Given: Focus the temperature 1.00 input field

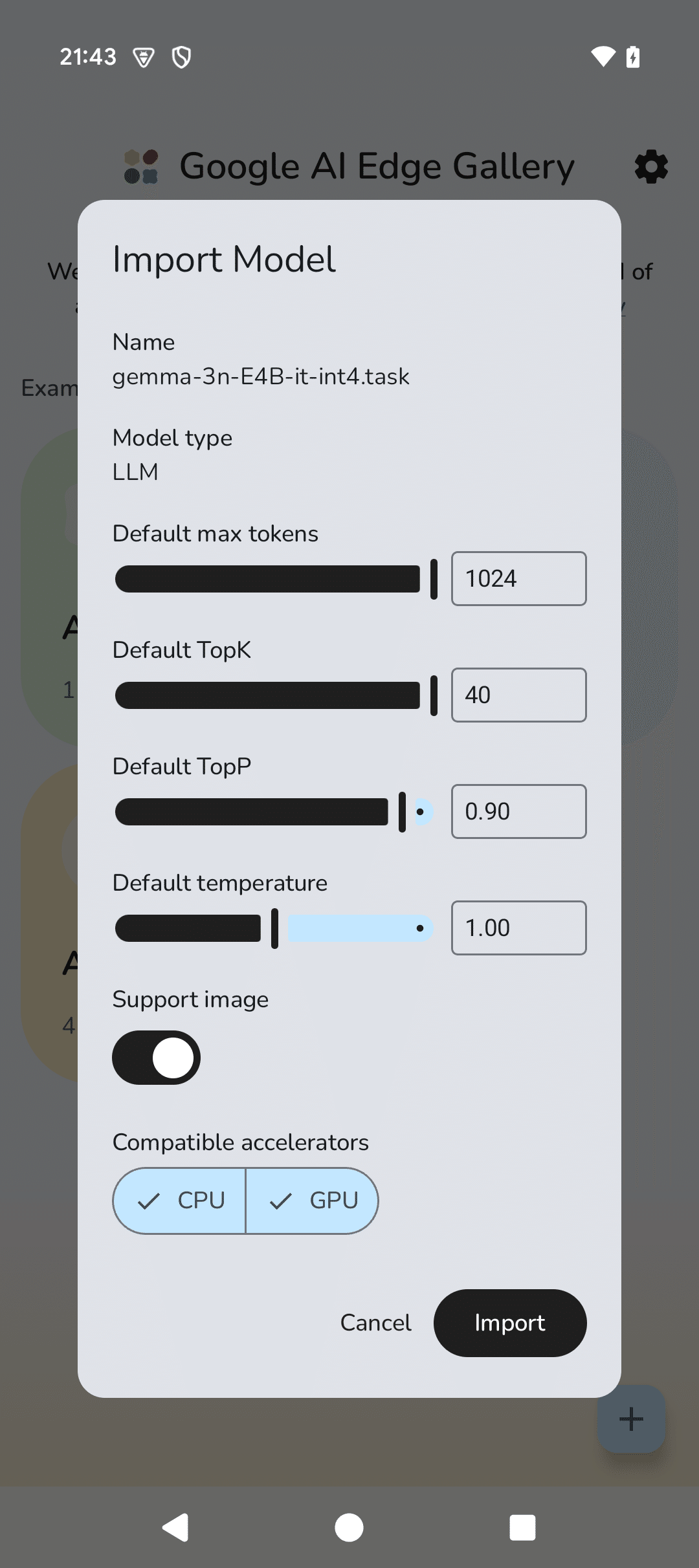Looking at the screenshot, I should [518, 928].
